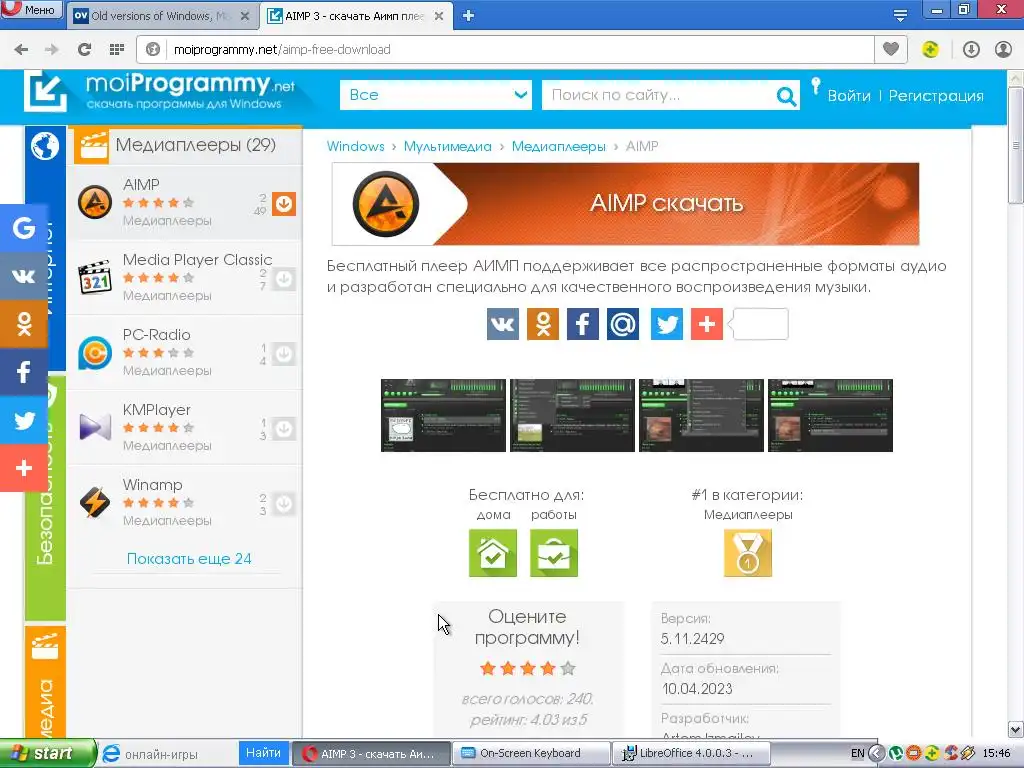Click the download arrow next to PC-Radio

tap(283, 354)
